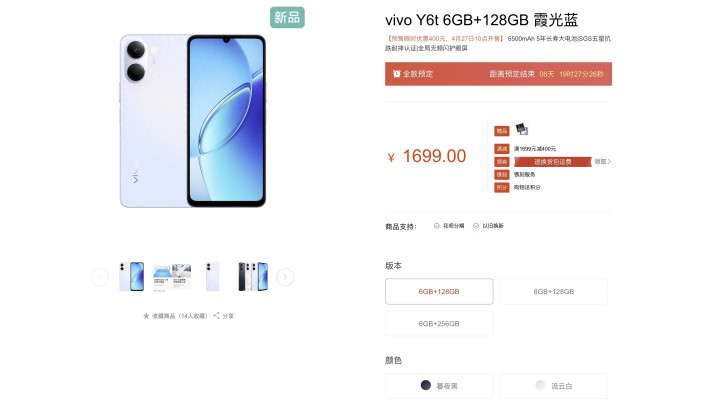Click the share icon below the gallery
The height and width of the screenshot is (404, 719).
coord(216,315)
